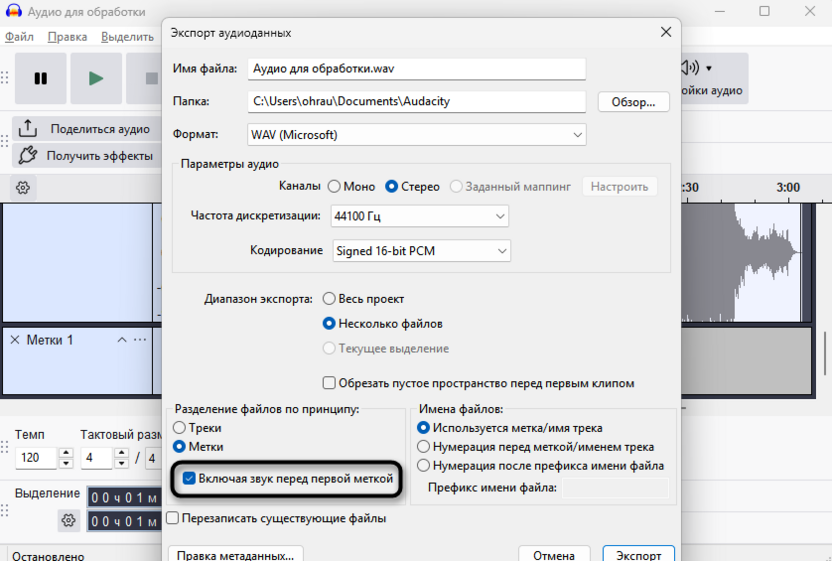The width and height of the screenshot is (832, 561).
Task: Click the Имя файла input field
Action: 417,68
